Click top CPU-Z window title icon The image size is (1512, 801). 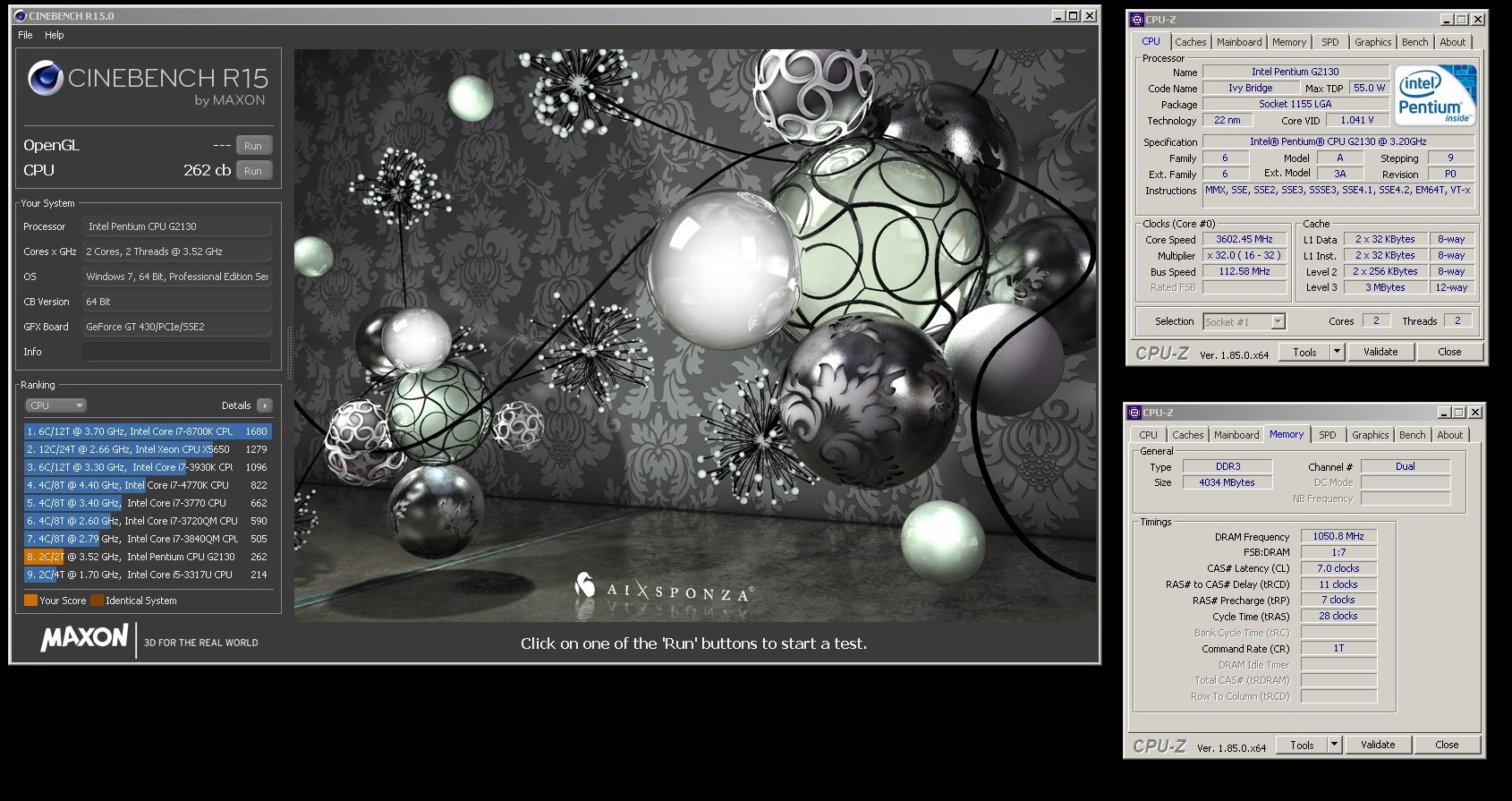[1137, 19]
